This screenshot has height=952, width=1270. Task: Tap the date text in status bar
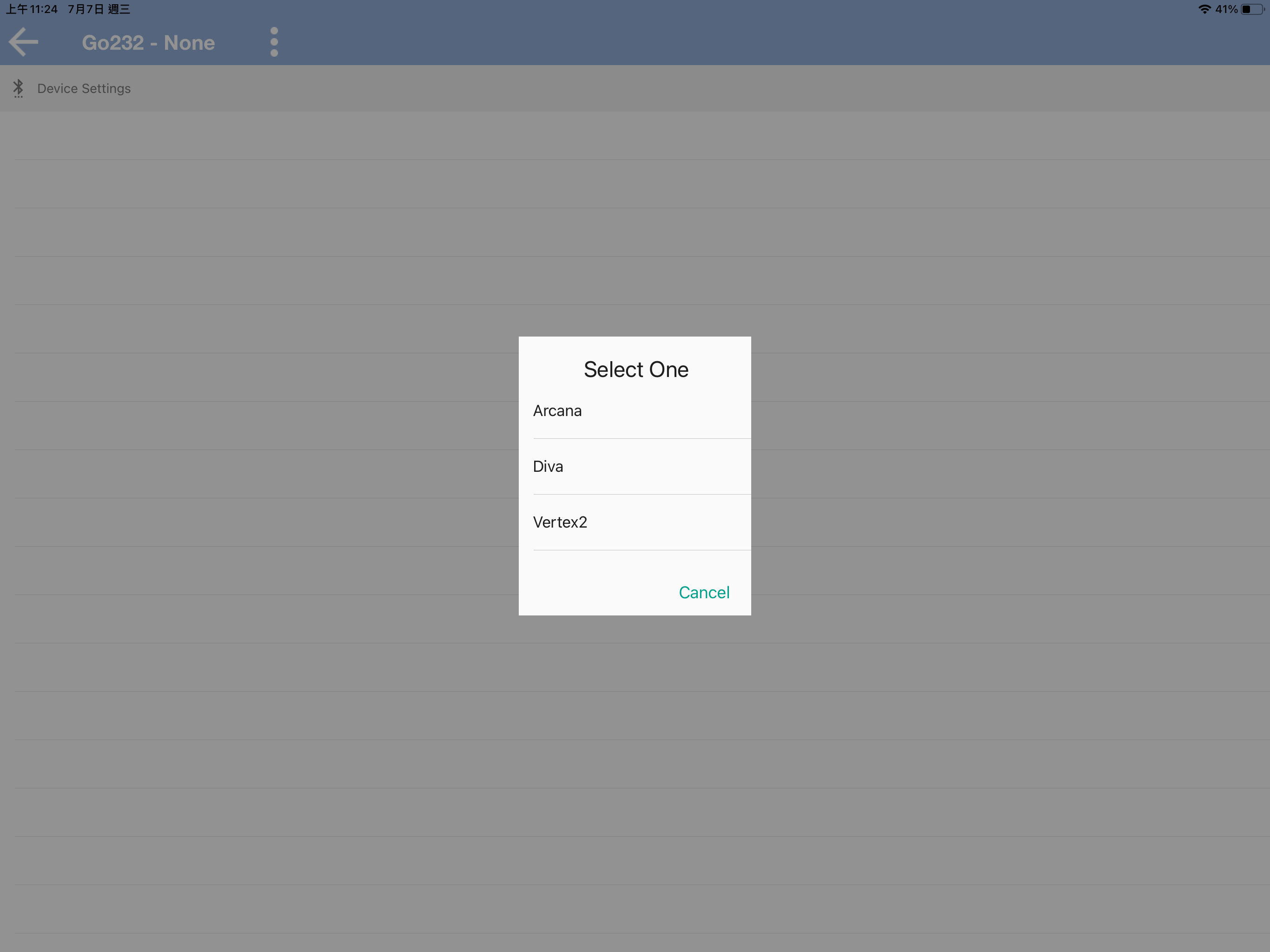99,9
